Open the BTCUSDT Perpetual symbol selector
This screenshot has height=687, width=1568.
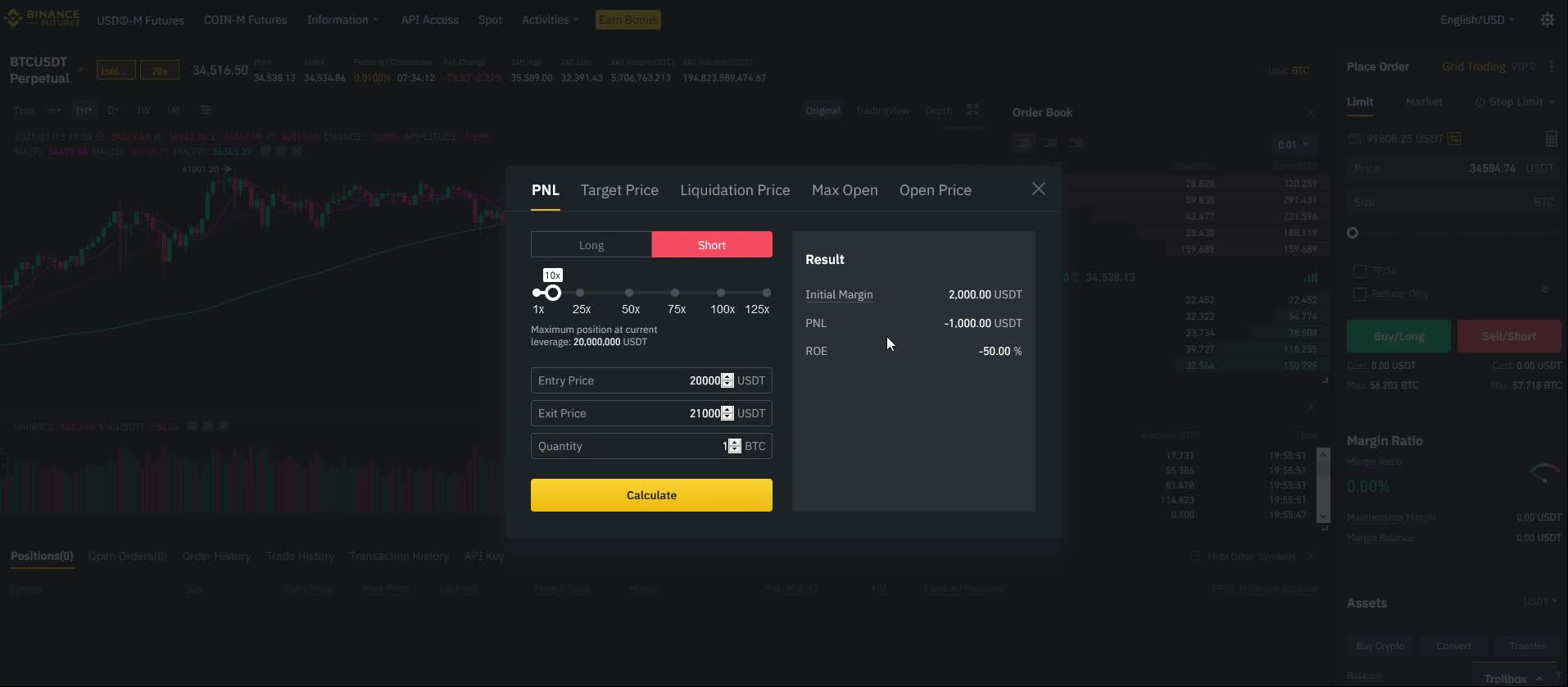pos(45,71)
